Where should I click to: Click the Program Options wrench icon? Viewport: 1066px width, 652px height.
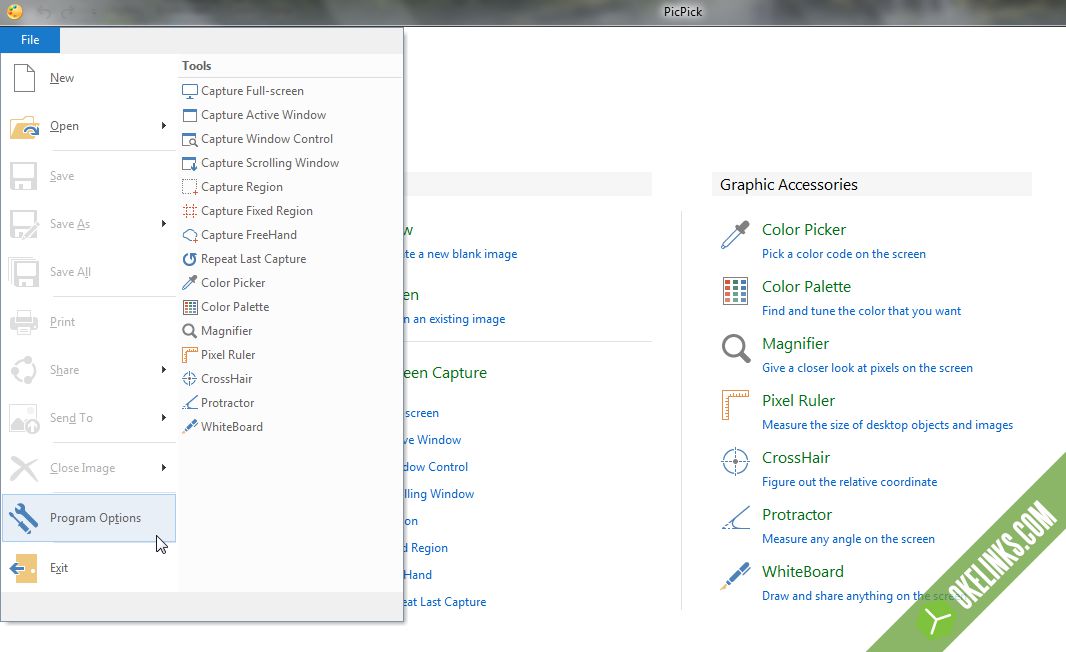click(x=24, y=519)
